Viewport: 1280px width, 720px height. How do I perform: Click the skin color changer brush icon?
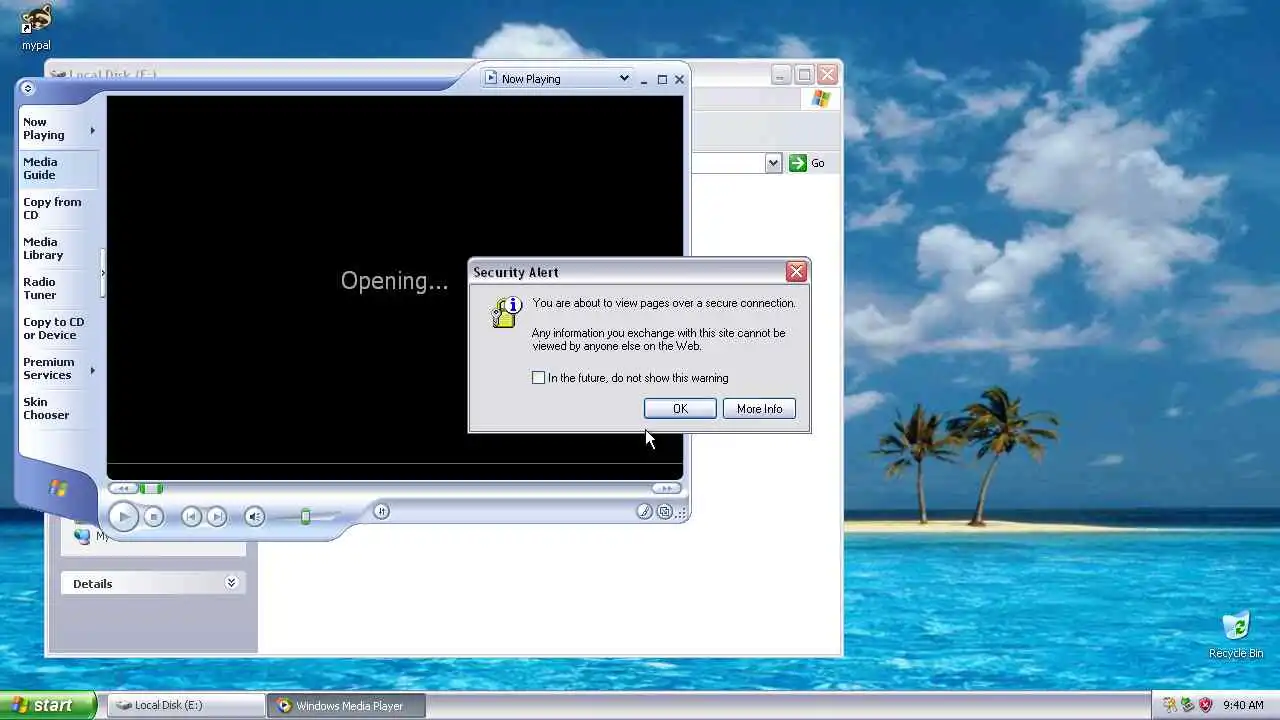[x=644, y=511]
